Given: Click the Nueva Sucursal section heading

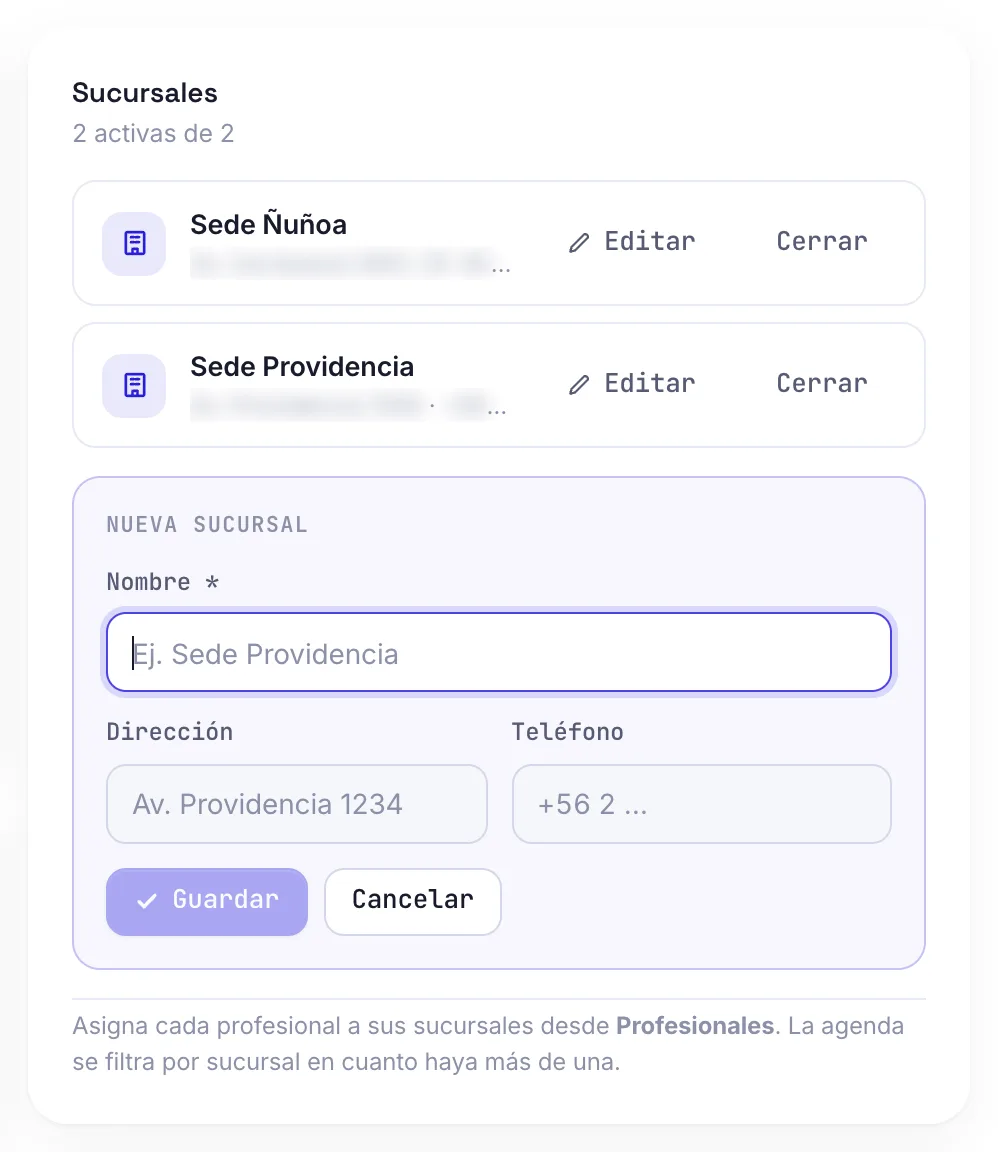Looking at the screenshot, I should 207,525.
